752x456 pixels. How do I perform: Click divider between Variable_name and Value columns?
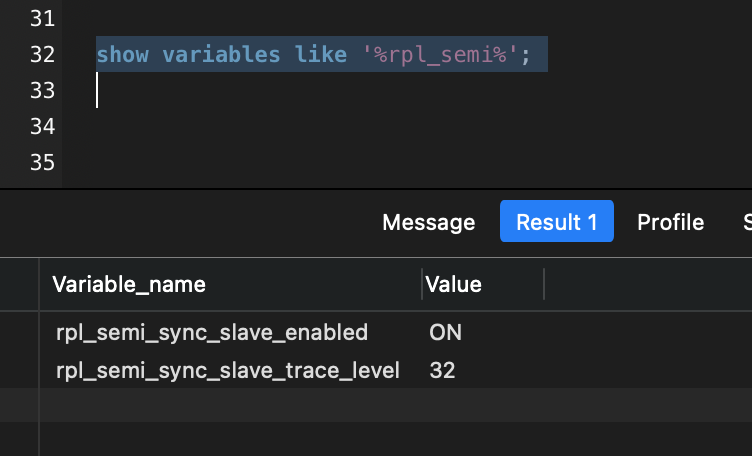click(422, 285)
